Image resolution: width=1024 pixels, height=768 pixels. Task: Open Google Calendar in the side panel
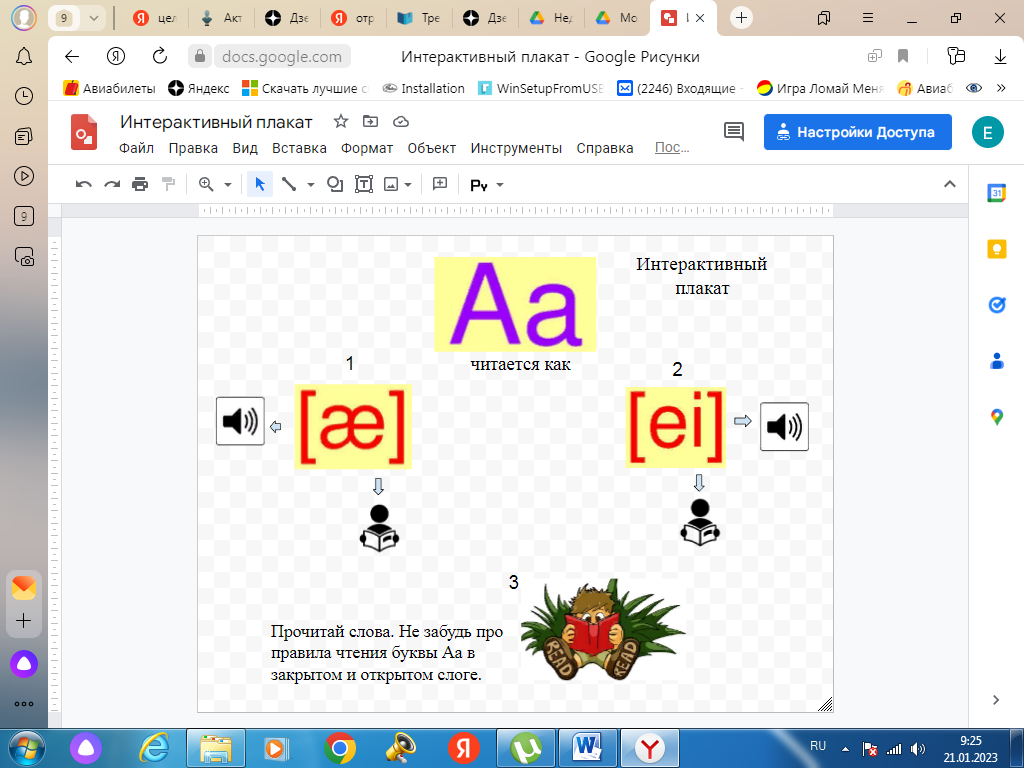click(996, 193)
